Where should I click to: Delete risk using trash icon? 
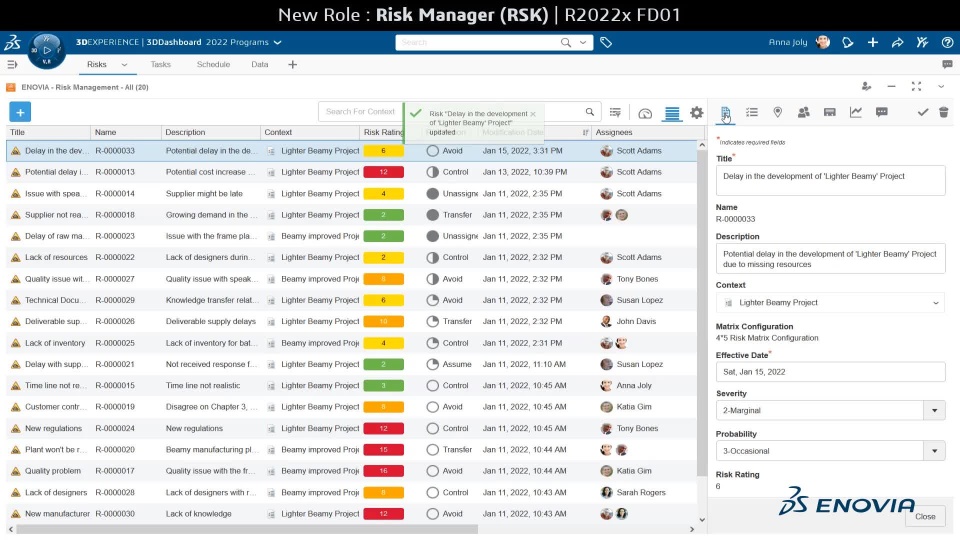tap(943, 112)
